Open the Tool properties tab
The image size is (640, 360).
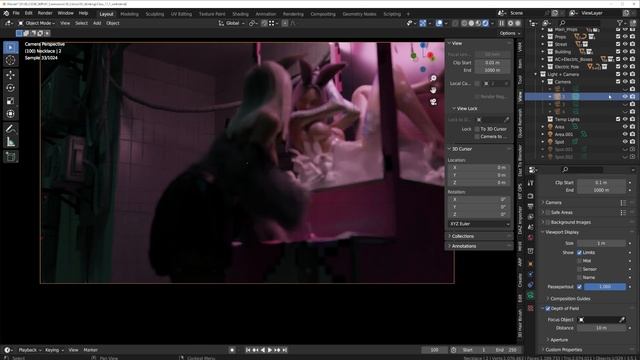(531, 184)
